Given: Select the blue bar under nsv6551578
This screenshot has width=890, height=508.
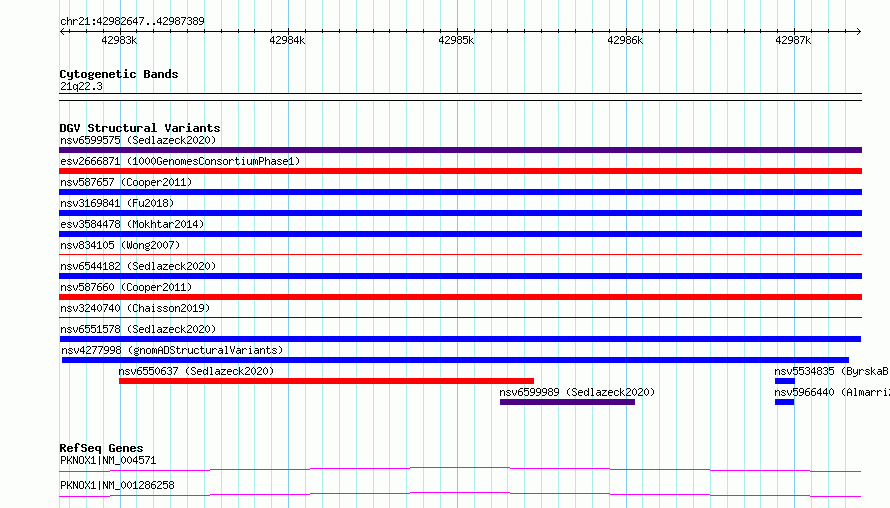Looking at the screenshot, I should (x=460, y=339).
